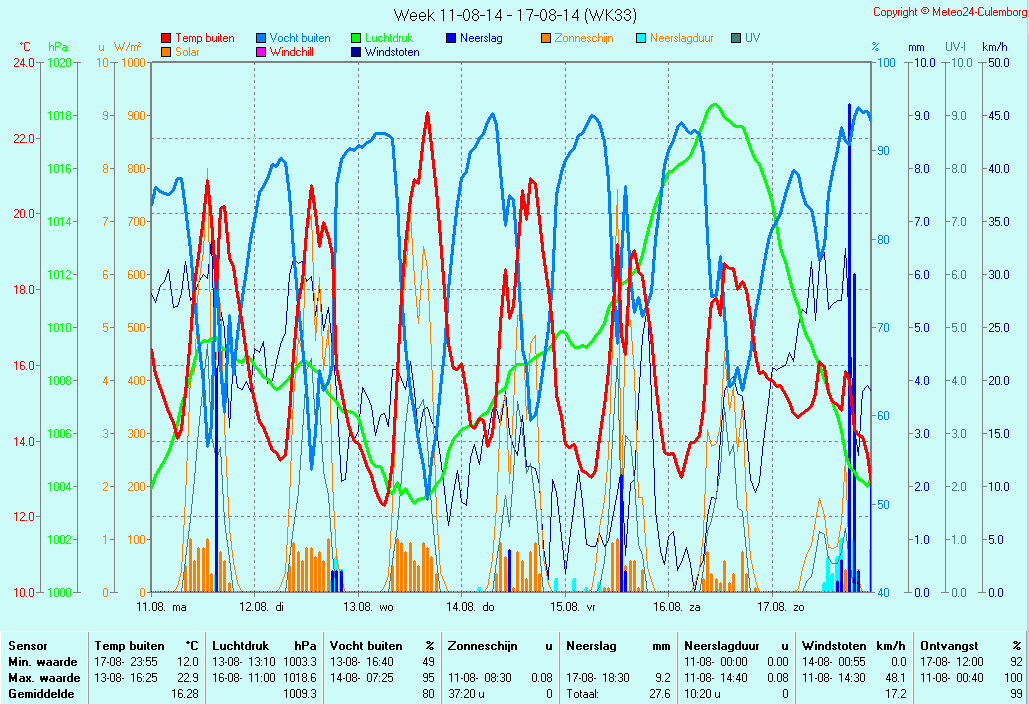
Task: Open the Copyright Meteo24-Culemborg link
Action: [x=948, y=12]
